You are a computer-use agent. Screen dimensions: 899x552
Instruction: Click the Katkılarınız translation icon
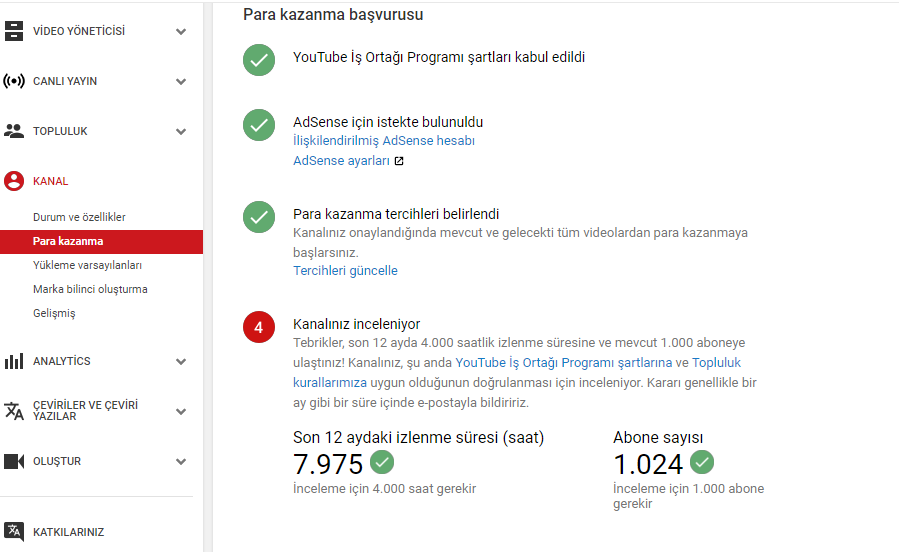(14, 532)
